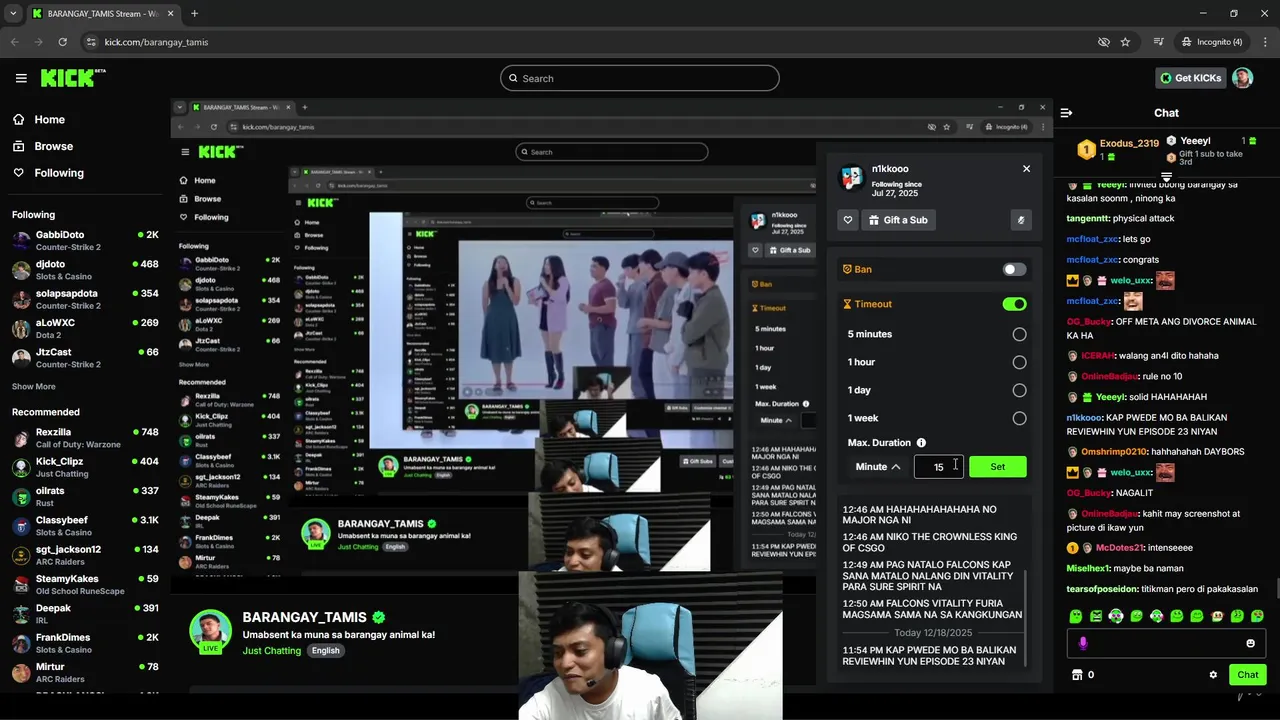Viewport: 1280px width, 720px height.
Task: Expand Show More in Following list
Action: (34, 387)
